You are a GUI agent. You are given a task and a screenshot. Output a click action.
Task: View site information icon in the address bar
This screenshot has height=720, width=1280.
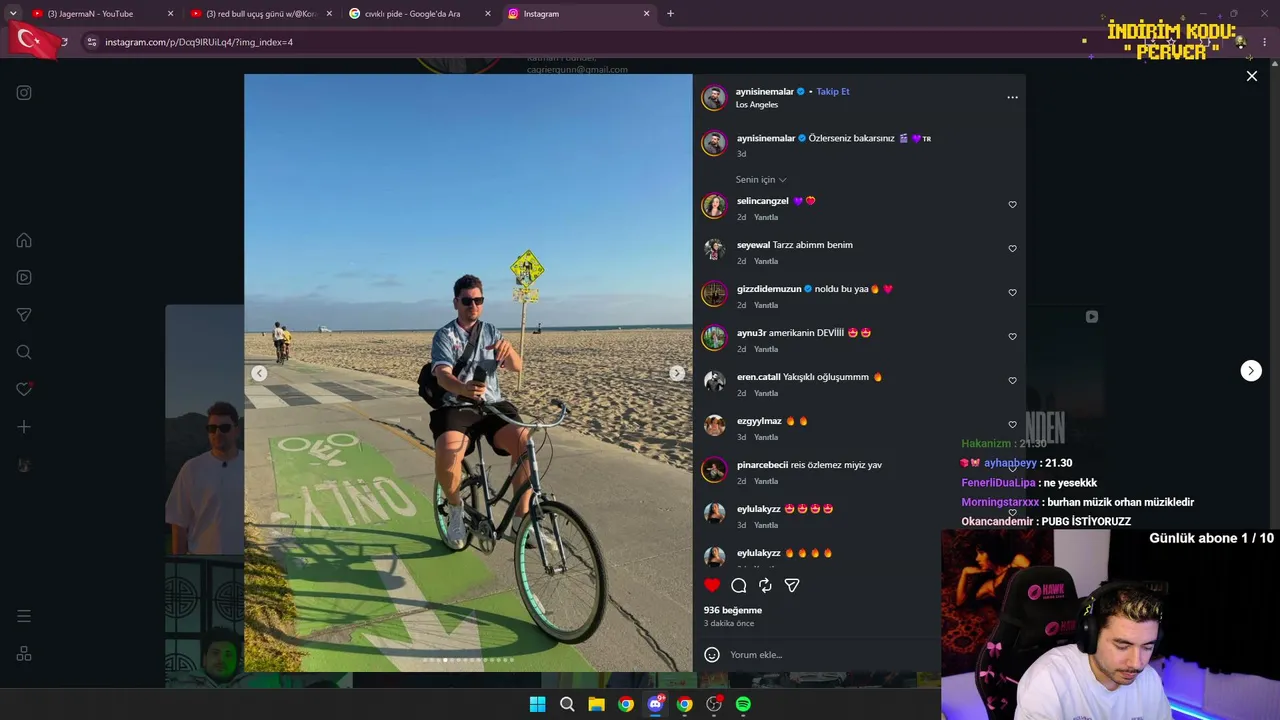[92, 42]
